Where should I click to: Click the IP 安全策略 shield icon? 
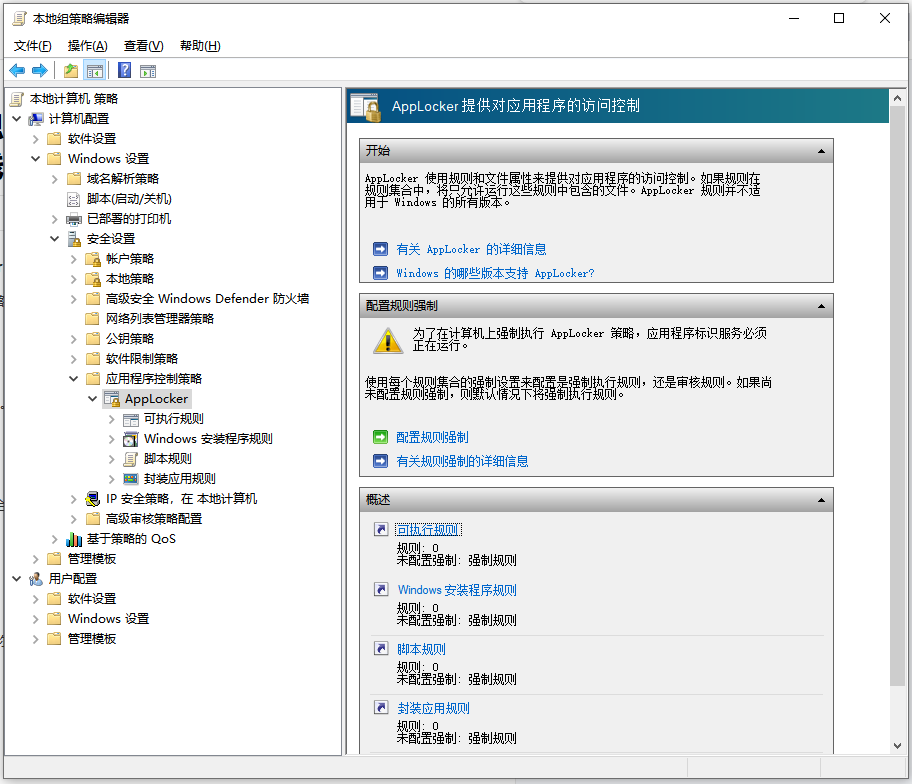pos(93,499)
